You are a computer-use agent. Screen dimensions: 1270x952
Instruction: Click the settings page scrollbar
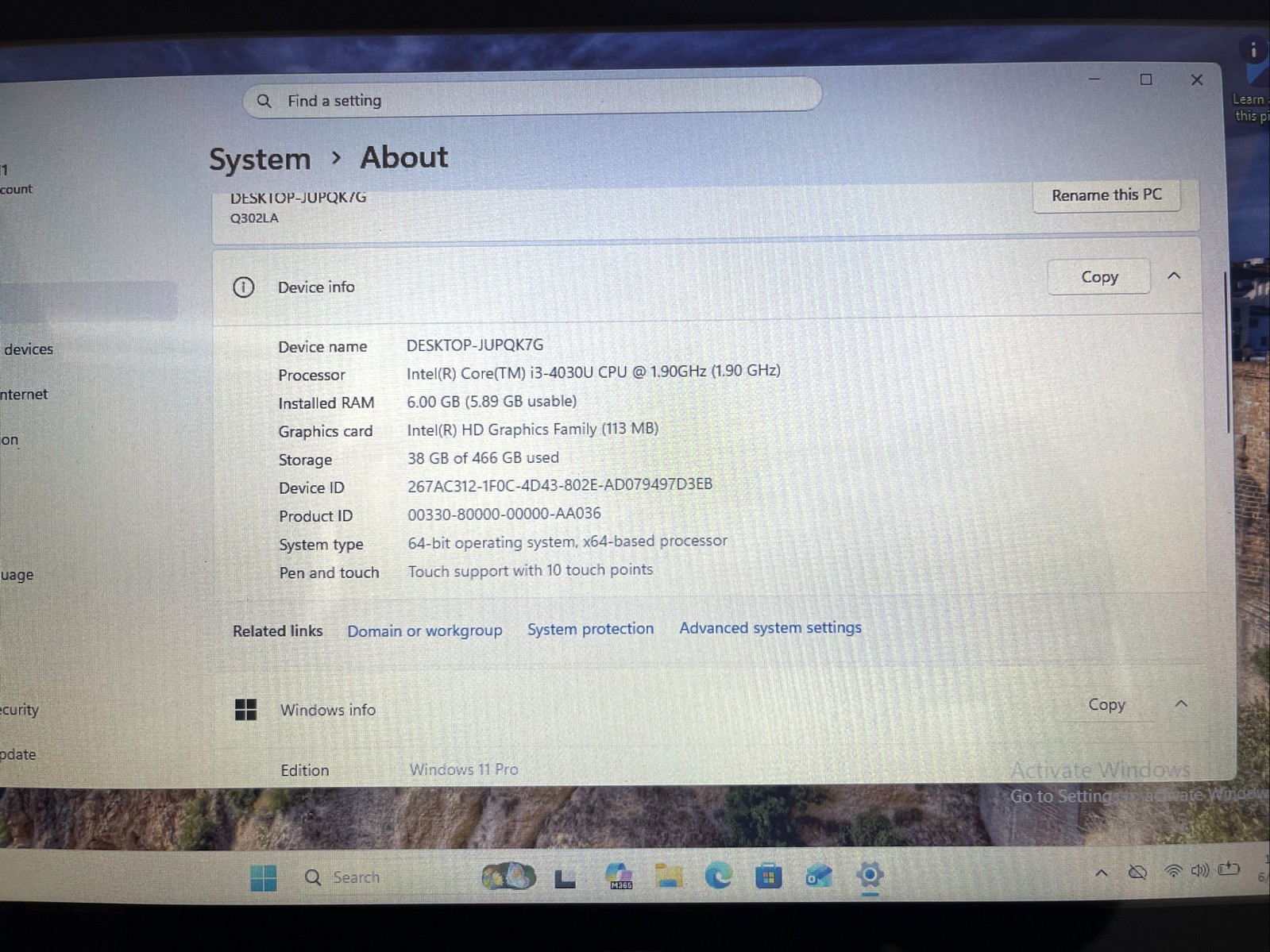pos(1227,353)
